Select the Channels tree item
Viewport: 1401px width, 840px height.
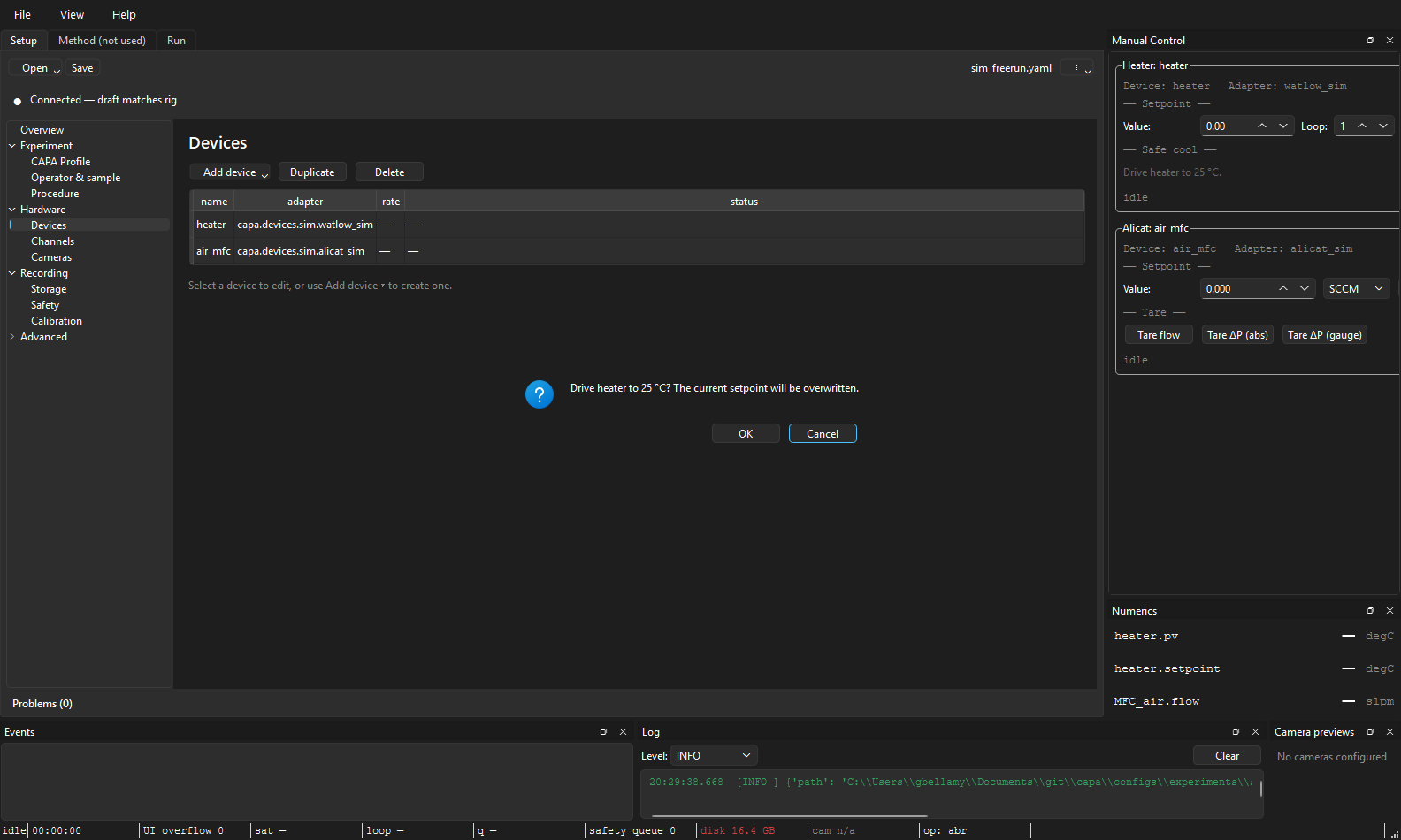pos(53,241)
